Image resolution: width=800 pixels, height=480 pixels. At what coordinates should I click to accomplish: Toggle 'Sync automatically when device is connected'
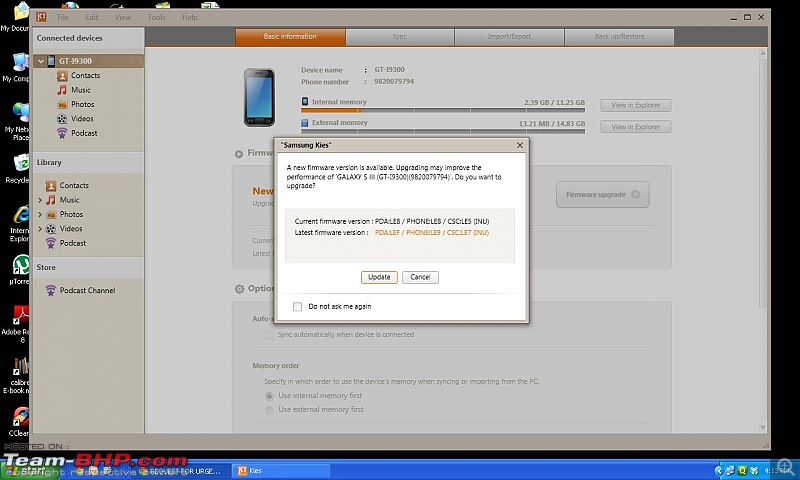(x=269, y=335)
